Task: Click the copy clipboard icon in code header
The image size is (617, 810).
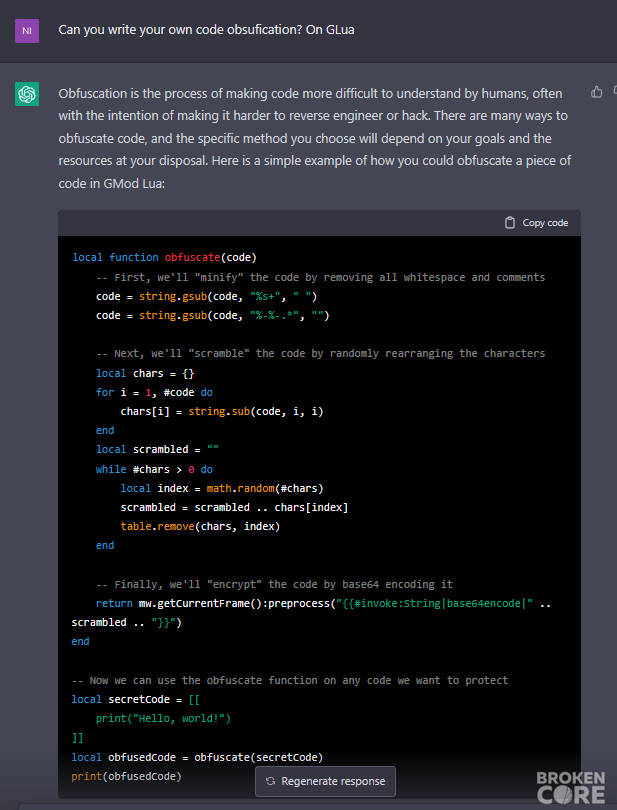Action: 510,223
